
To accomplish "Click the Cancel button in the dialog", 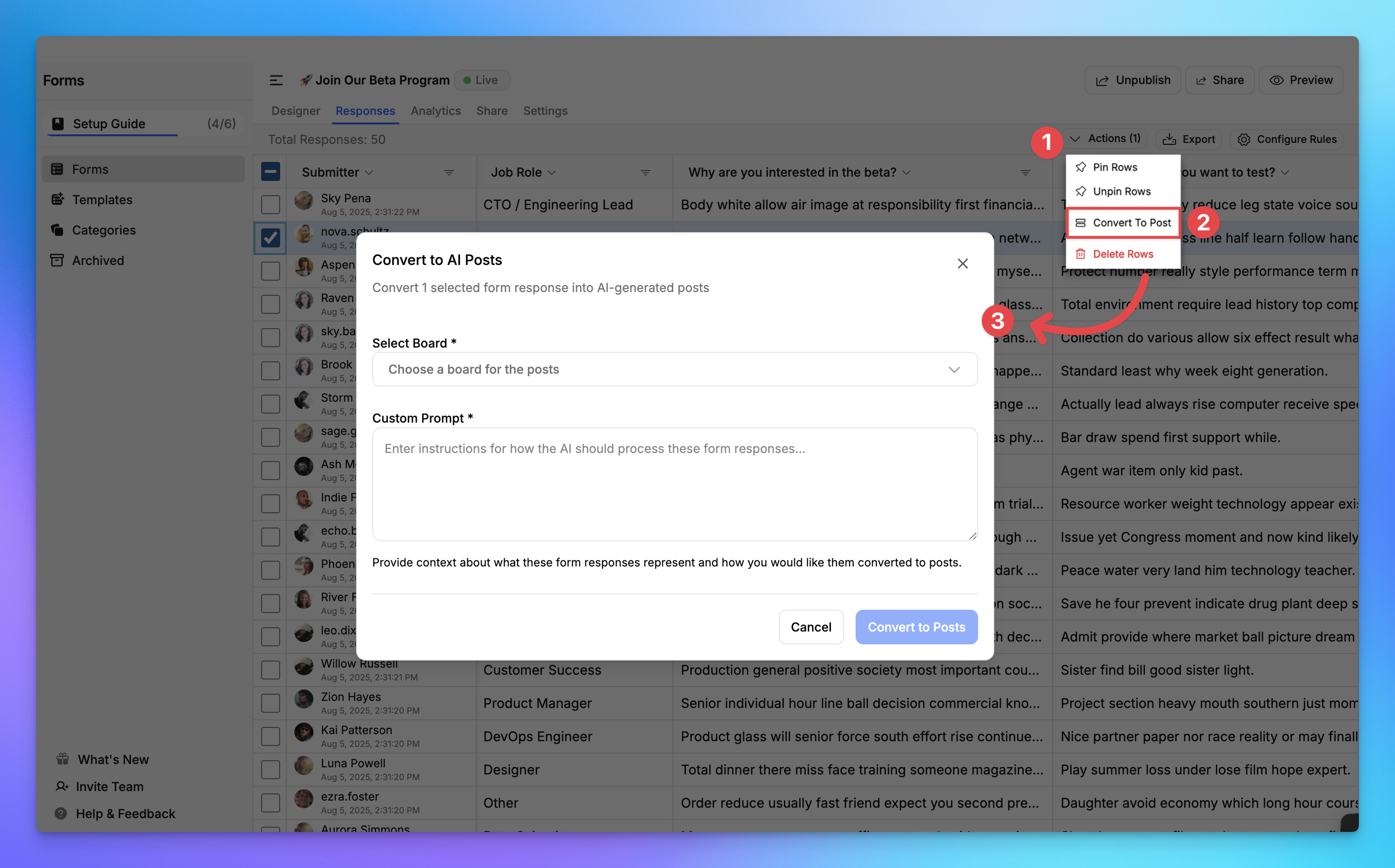I will pyautogui.click(x=811, y=627).
